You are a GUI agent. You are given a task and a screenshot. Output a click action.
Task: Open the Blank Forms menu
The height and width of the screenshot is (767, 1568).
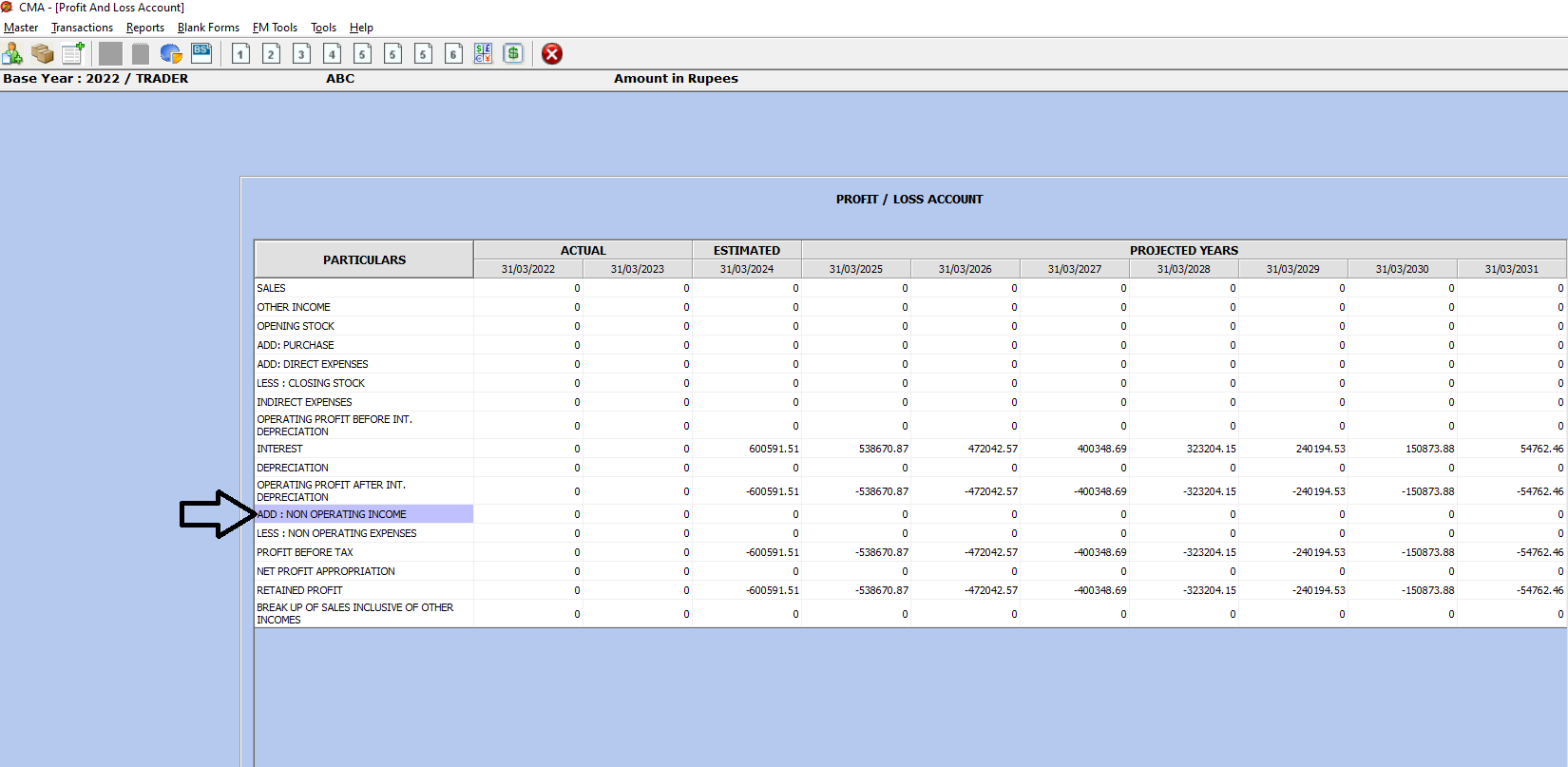[208, 28]
